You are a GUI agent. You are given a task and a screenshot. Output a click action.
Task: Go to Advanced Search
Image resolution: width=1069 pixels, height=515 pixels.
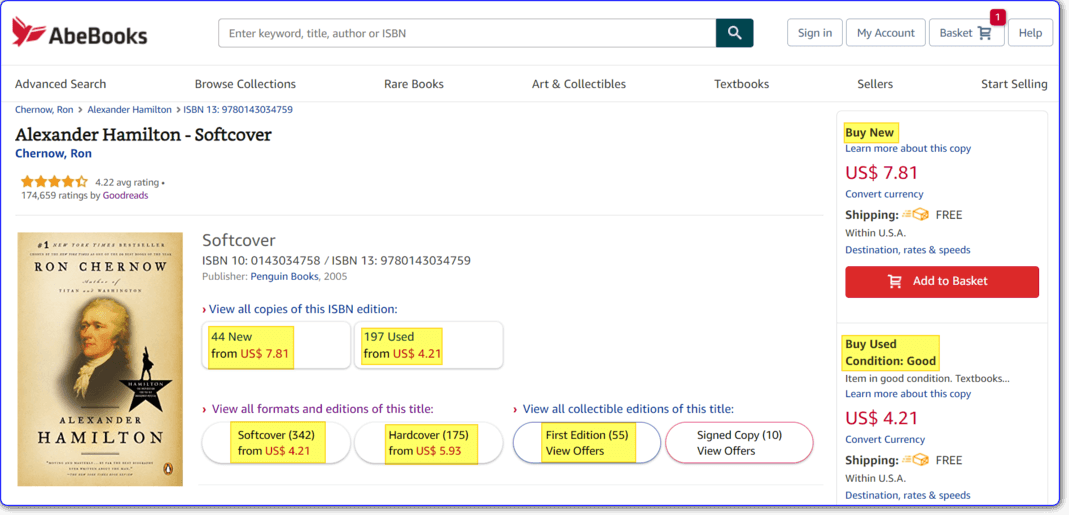[61, 84]
